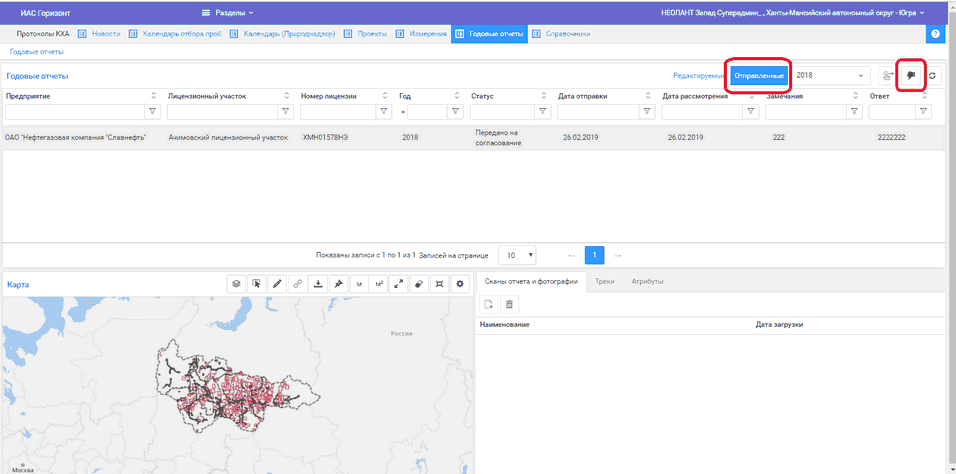Toggle area measurement M² tool
This screenshot has height=474, width=956.
click(379, 284)
